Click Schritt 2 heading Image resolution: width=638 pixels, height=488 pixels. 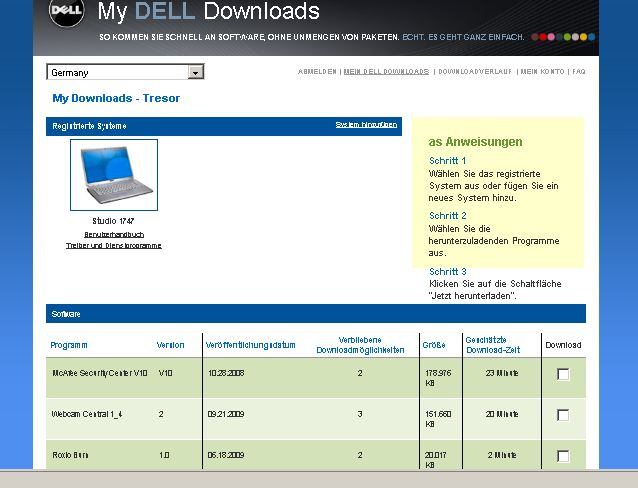click(x=448, y=216)
